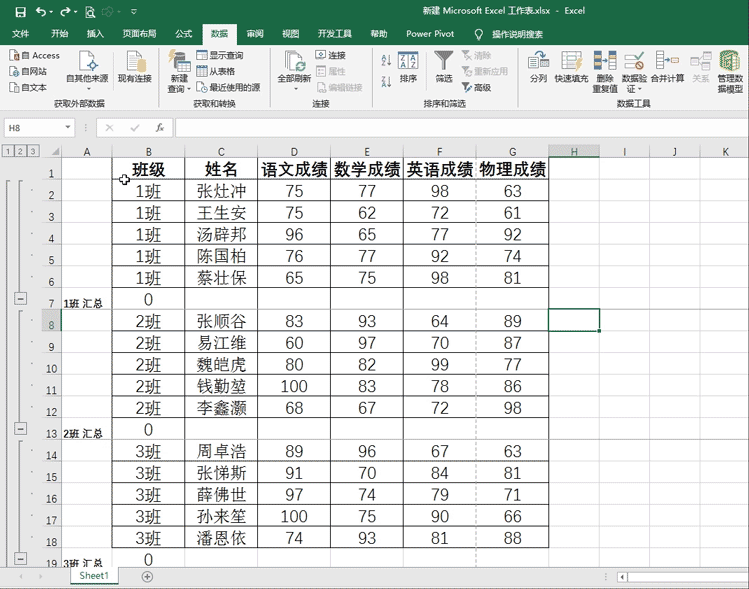Click From Table (从表格)
This screenshot has width=749, height=589.
tap(216, 71)
